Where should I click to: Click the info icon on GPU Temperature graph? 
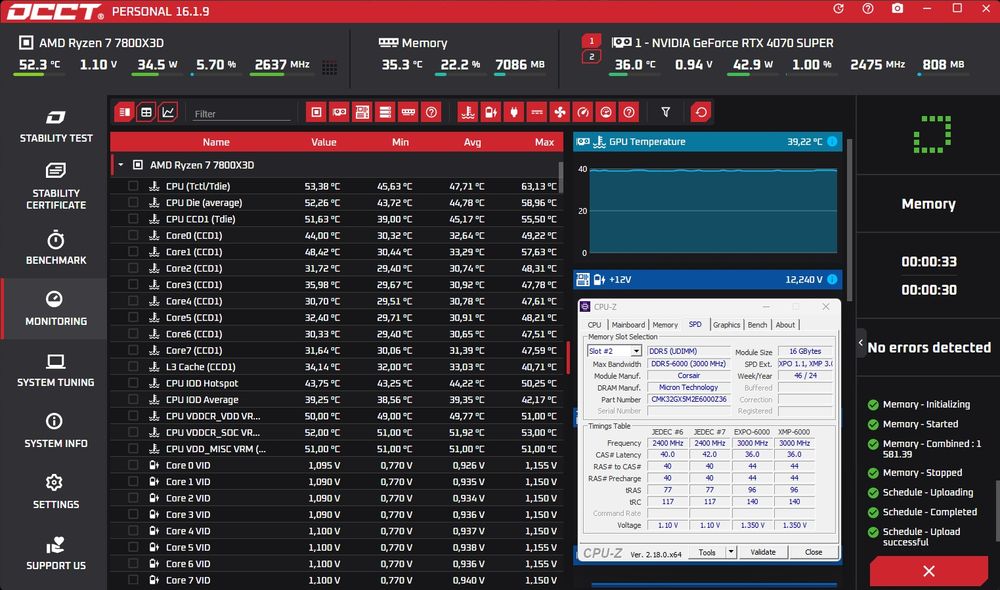832,142
